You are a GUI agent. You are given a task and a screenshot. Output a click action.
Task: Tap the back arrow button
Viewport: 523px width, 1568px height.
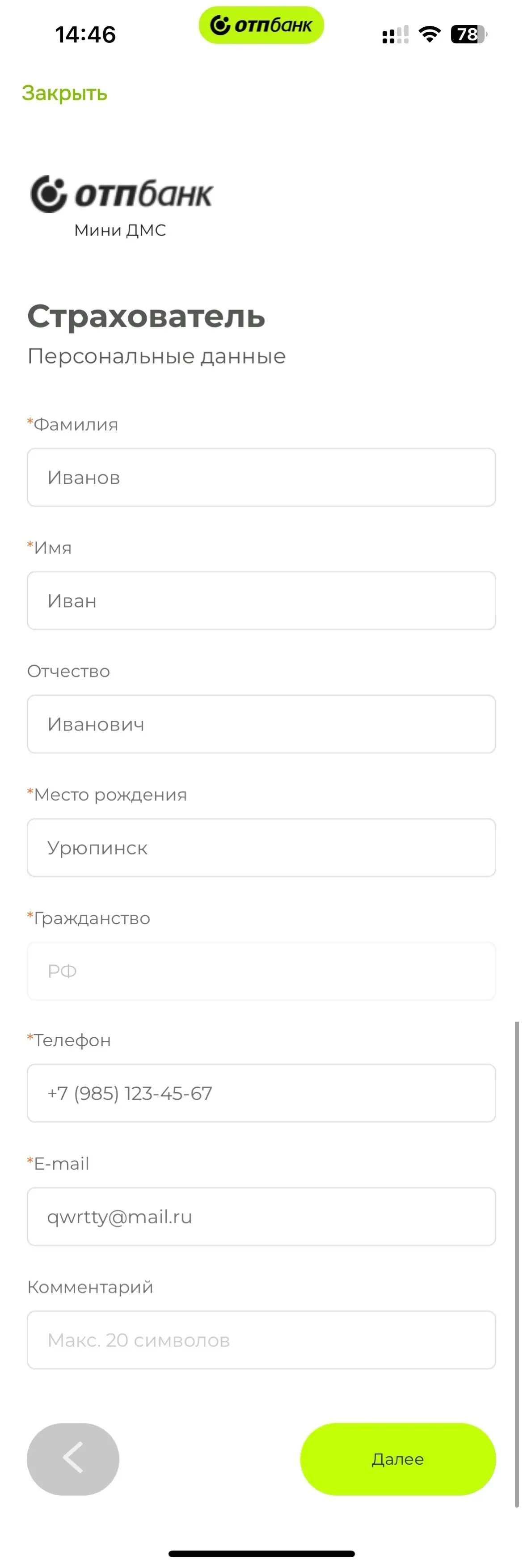point(73,1458)
